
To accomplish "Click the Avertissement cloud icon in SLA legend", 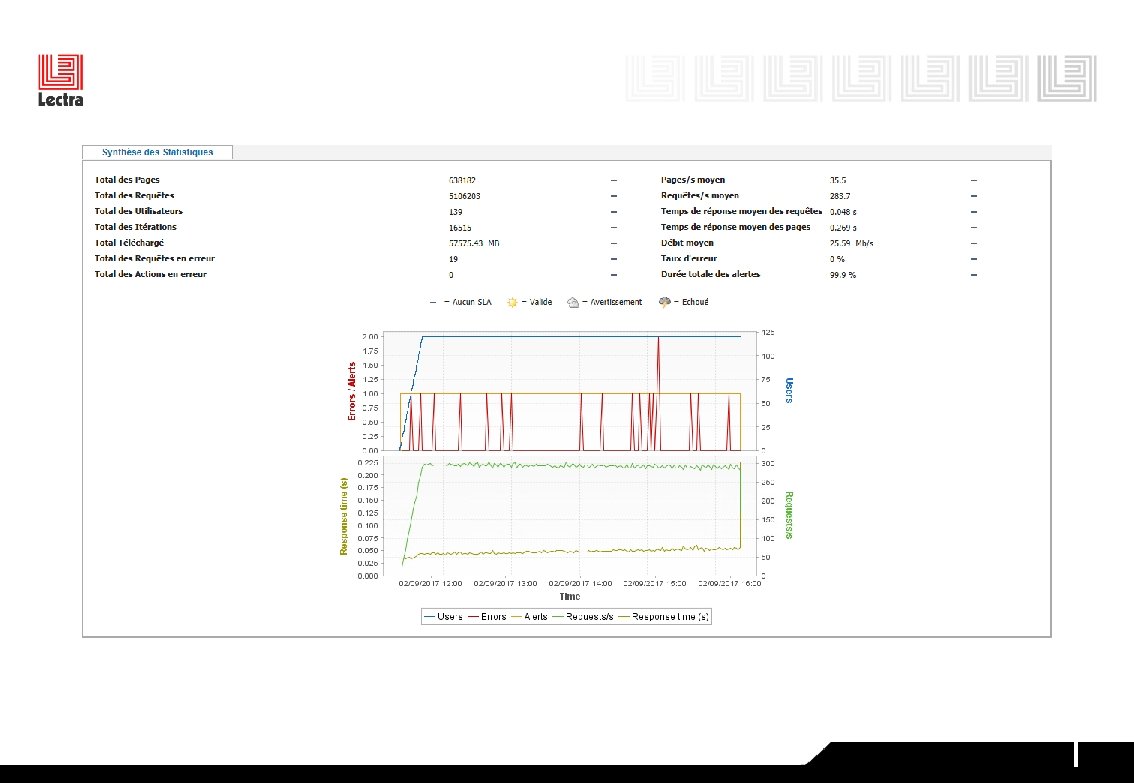I will pos(573,302).
